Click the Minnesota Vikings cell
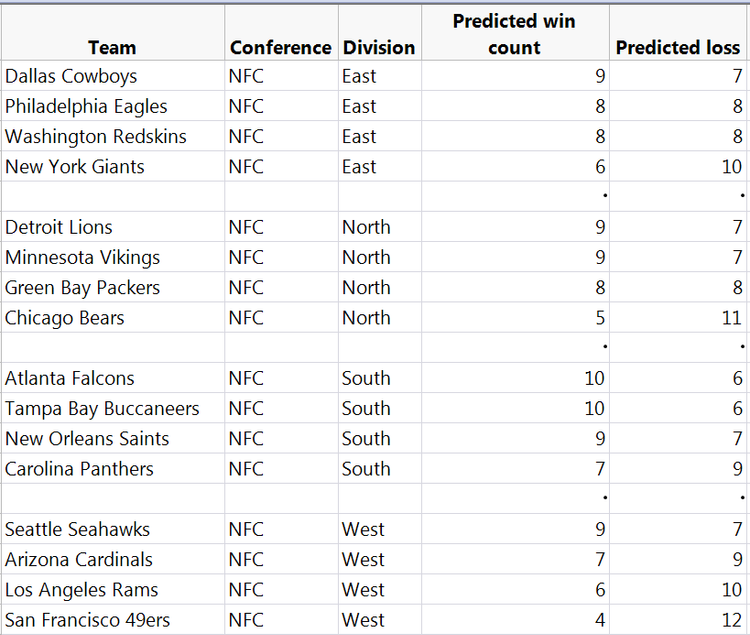Image resolution: width=750 pixels, height=635 pixels. tap(82, 257)
